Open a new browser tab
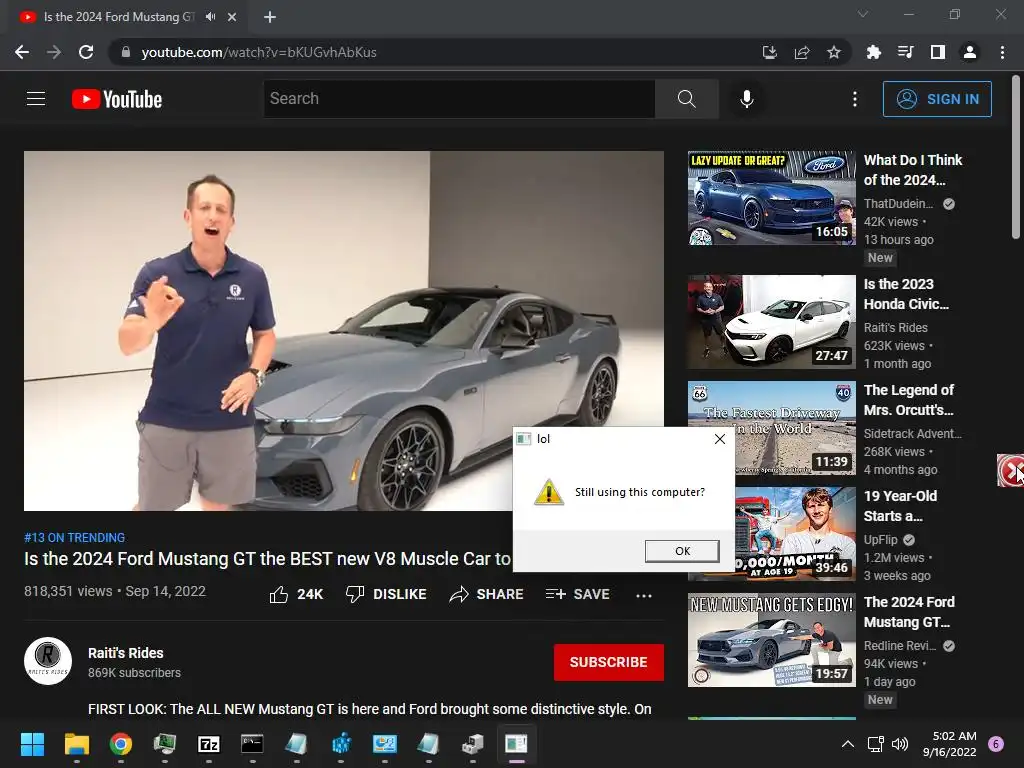This screenshot has width=1024, height=768. coord(270,17)
